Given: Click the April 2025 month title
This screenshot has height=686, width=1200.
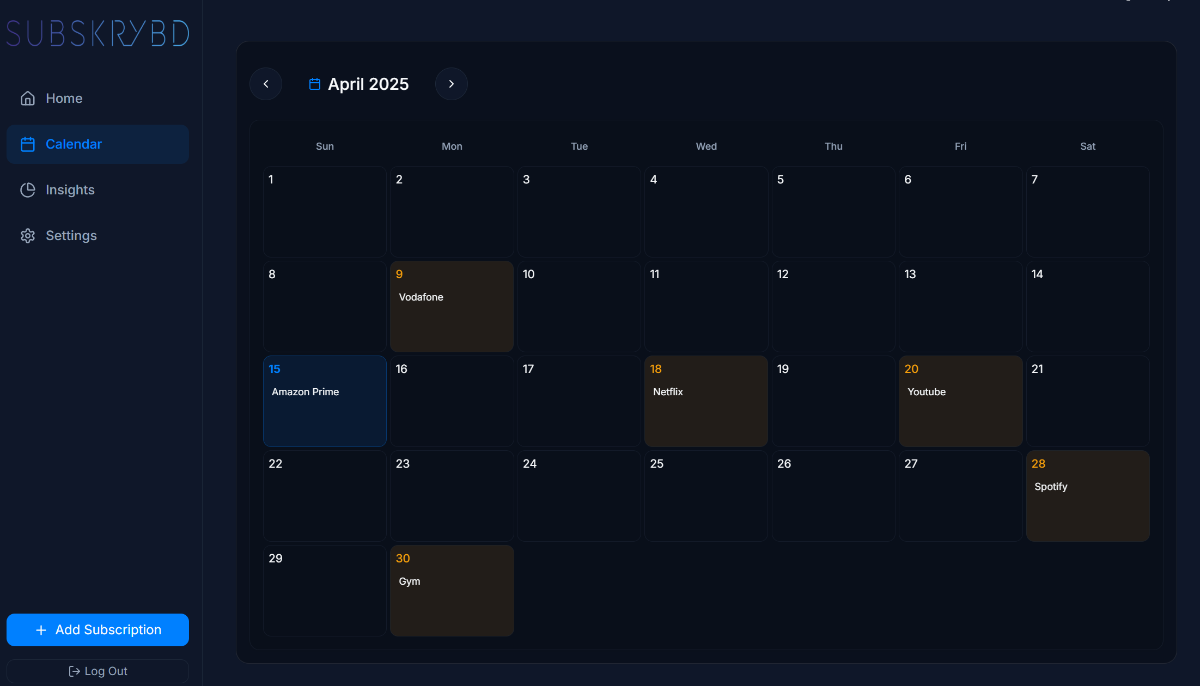Looking at the screenshot, I should click(368, 84).
